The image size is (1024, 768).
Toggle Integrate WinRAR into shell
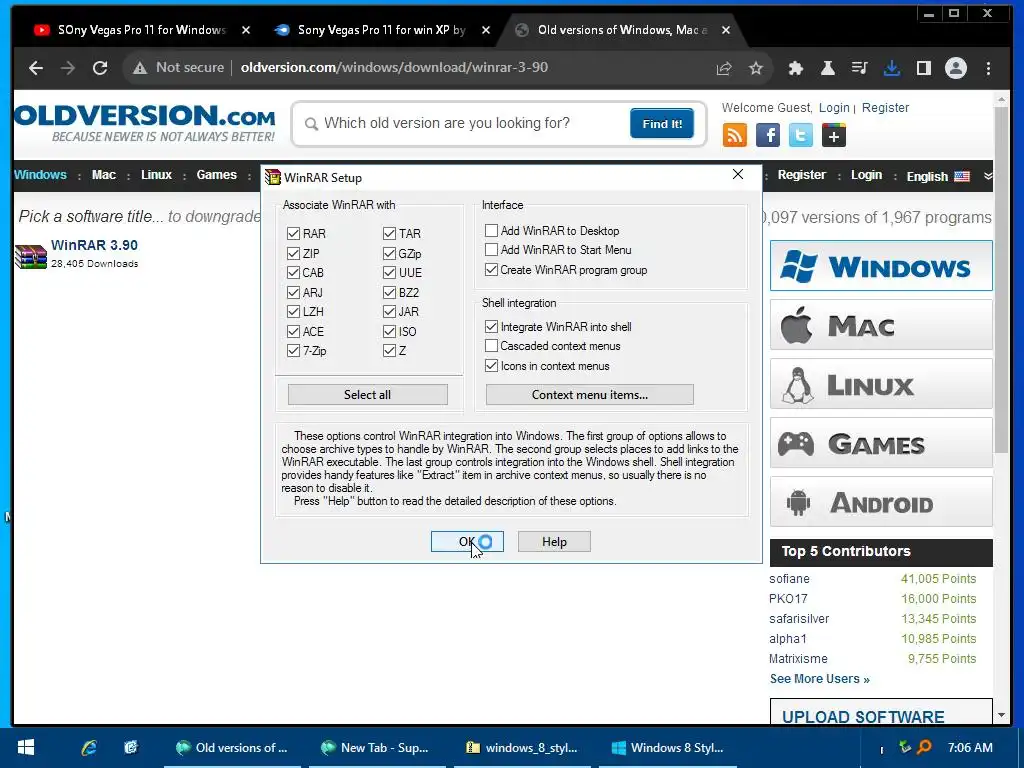491,327
